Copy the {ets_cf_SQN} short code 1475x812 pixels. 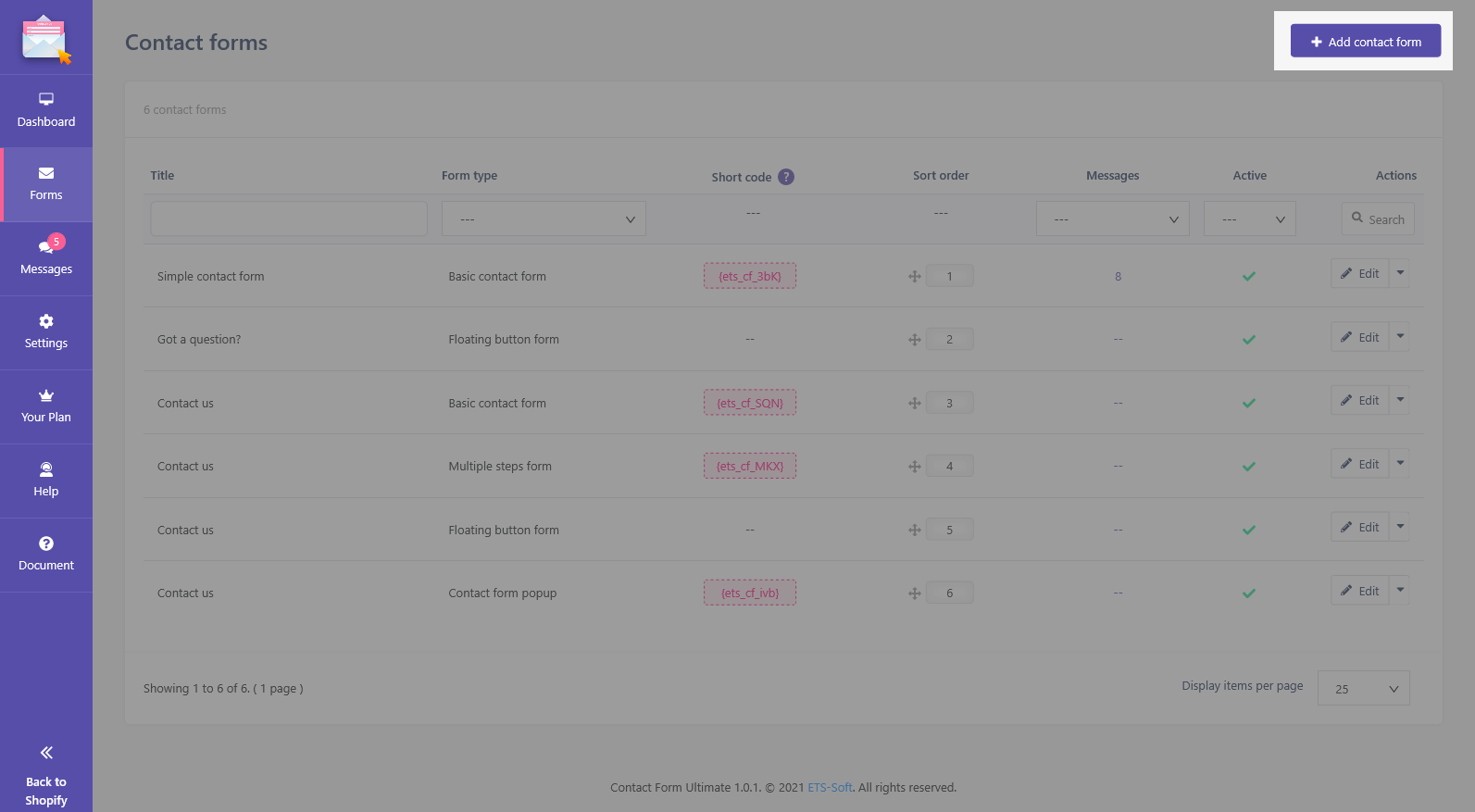point(750,403)
